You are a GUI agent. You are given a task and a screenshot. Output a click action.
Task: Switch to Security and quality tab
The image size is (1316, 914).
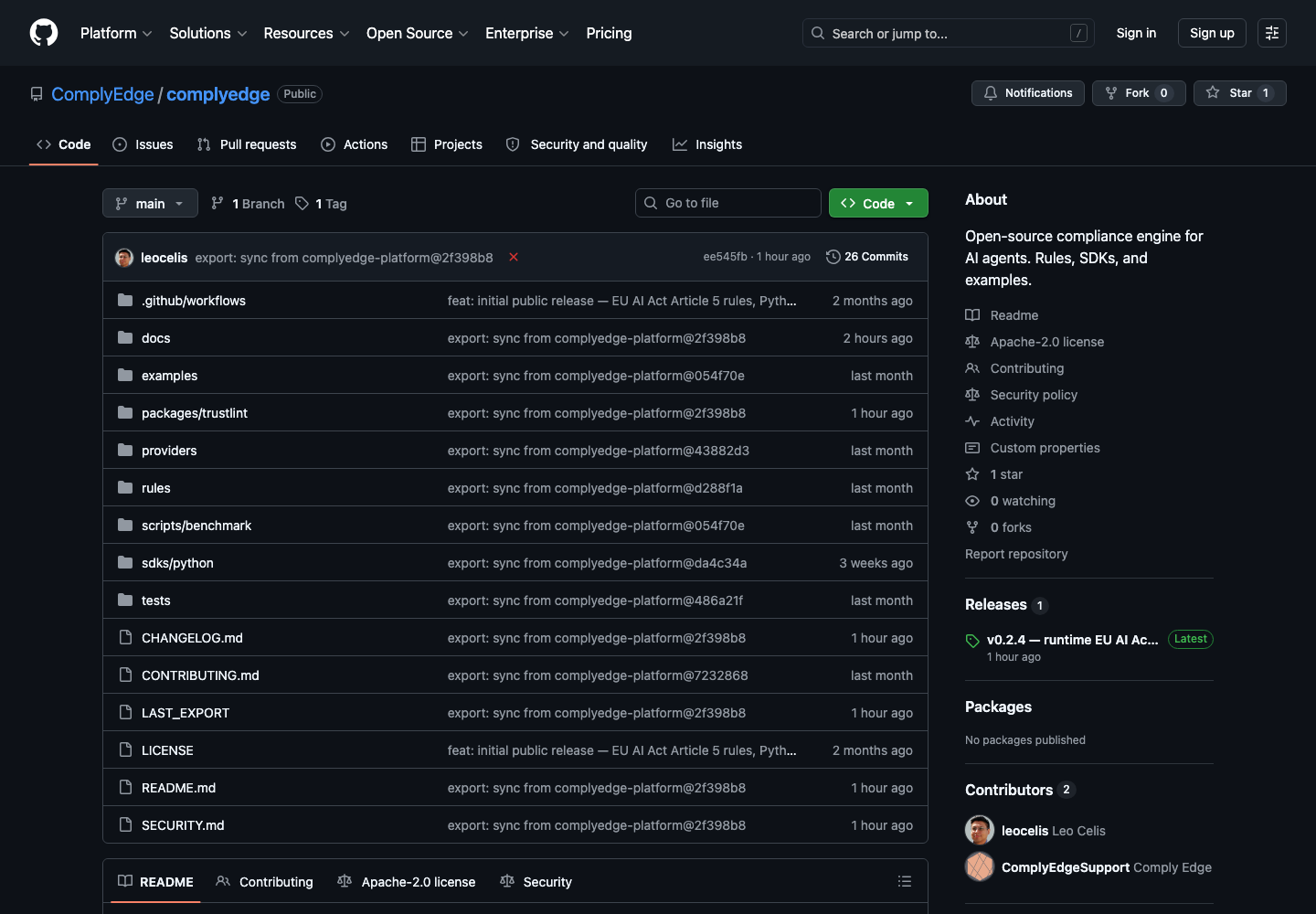coord(577,144)
